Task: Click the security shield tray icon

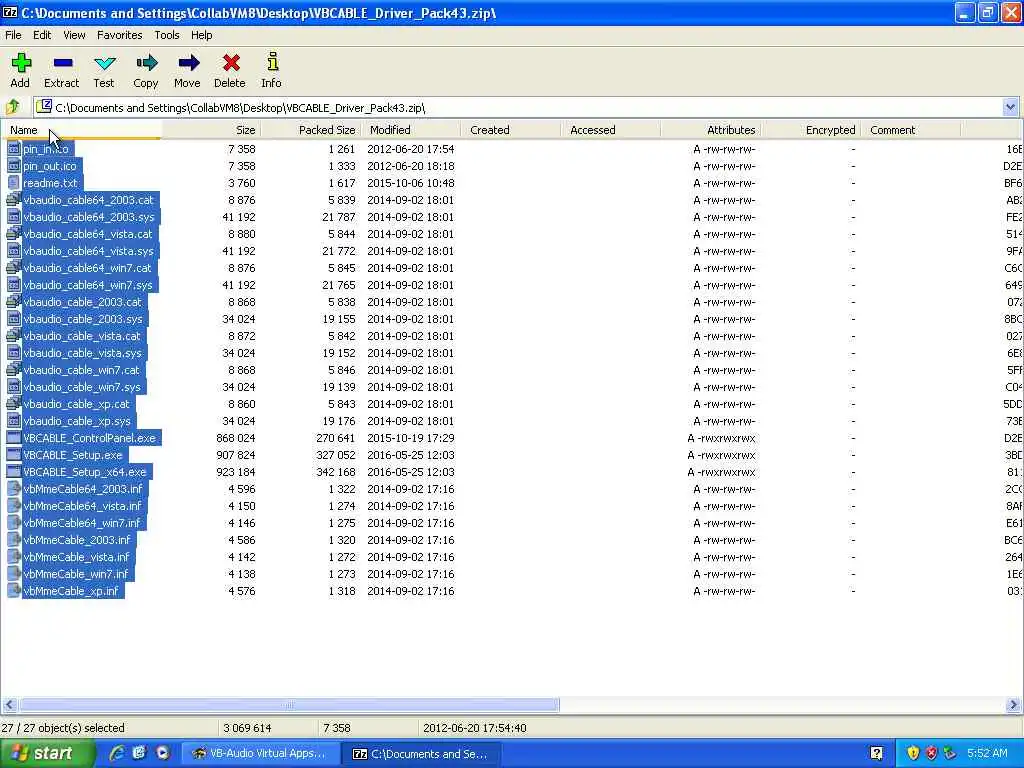Action: 913,753
